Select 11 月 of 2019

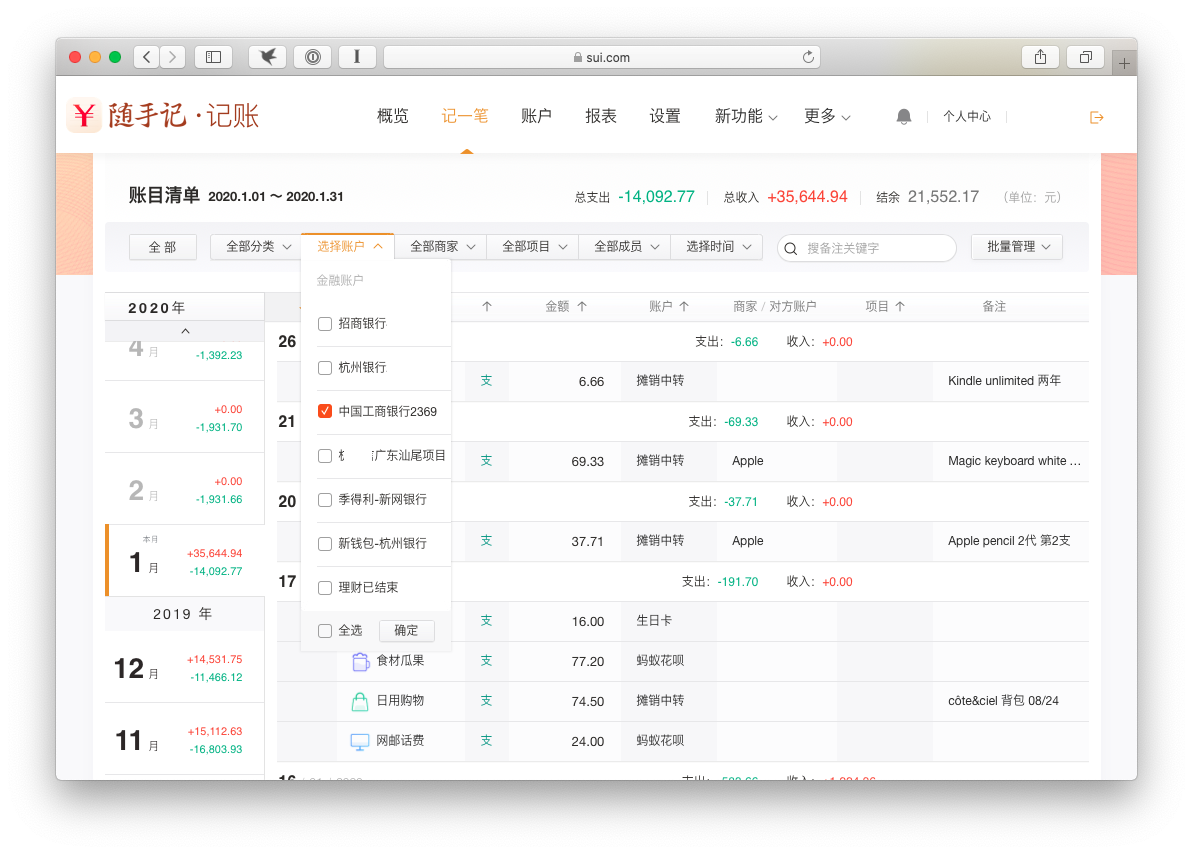tap(185, 740)
